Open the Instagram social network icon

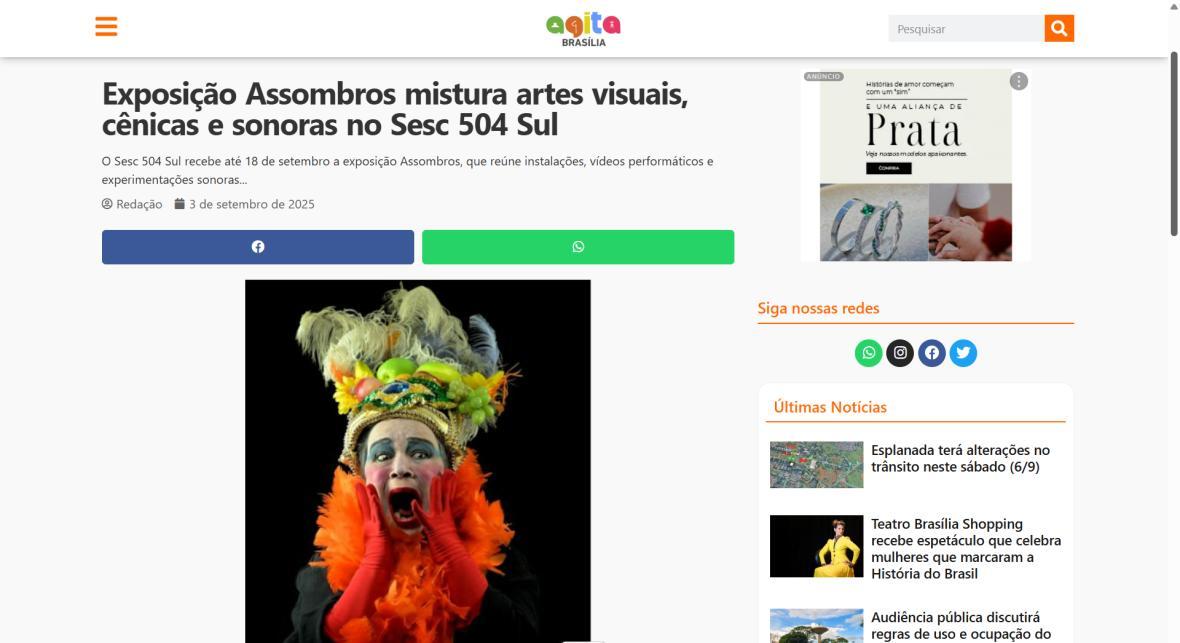pyautogui.click(x=900, y=352)
